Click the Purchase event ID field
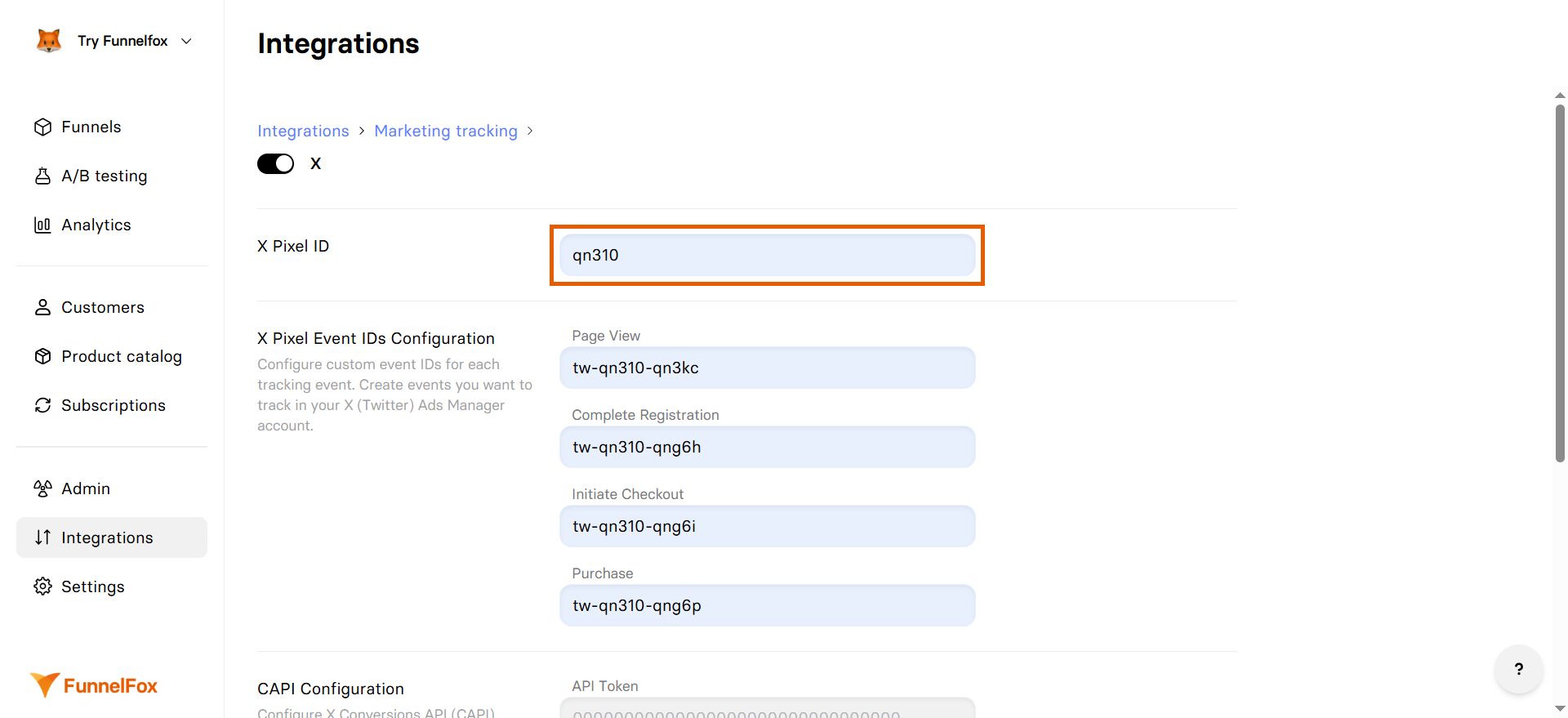Viewport: 1568px width, 718px height. point(768,605)
